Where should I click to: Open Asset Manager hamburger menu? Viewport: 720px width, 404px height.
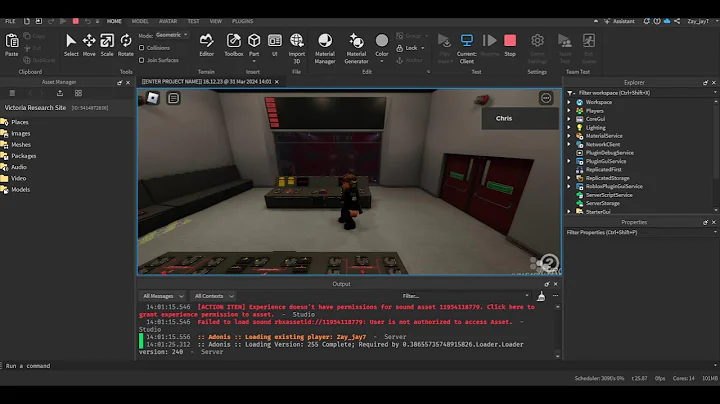12,93
